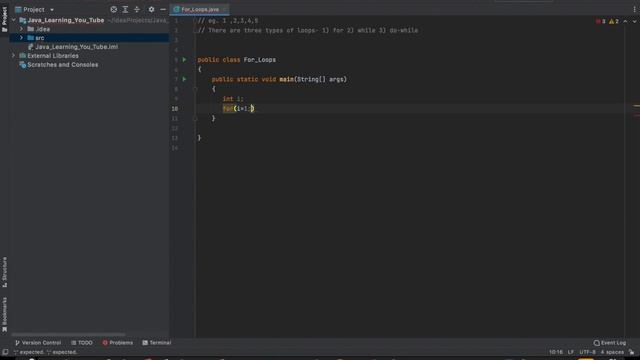Click fold marker at main method closing brace

(x=195, y=118)
